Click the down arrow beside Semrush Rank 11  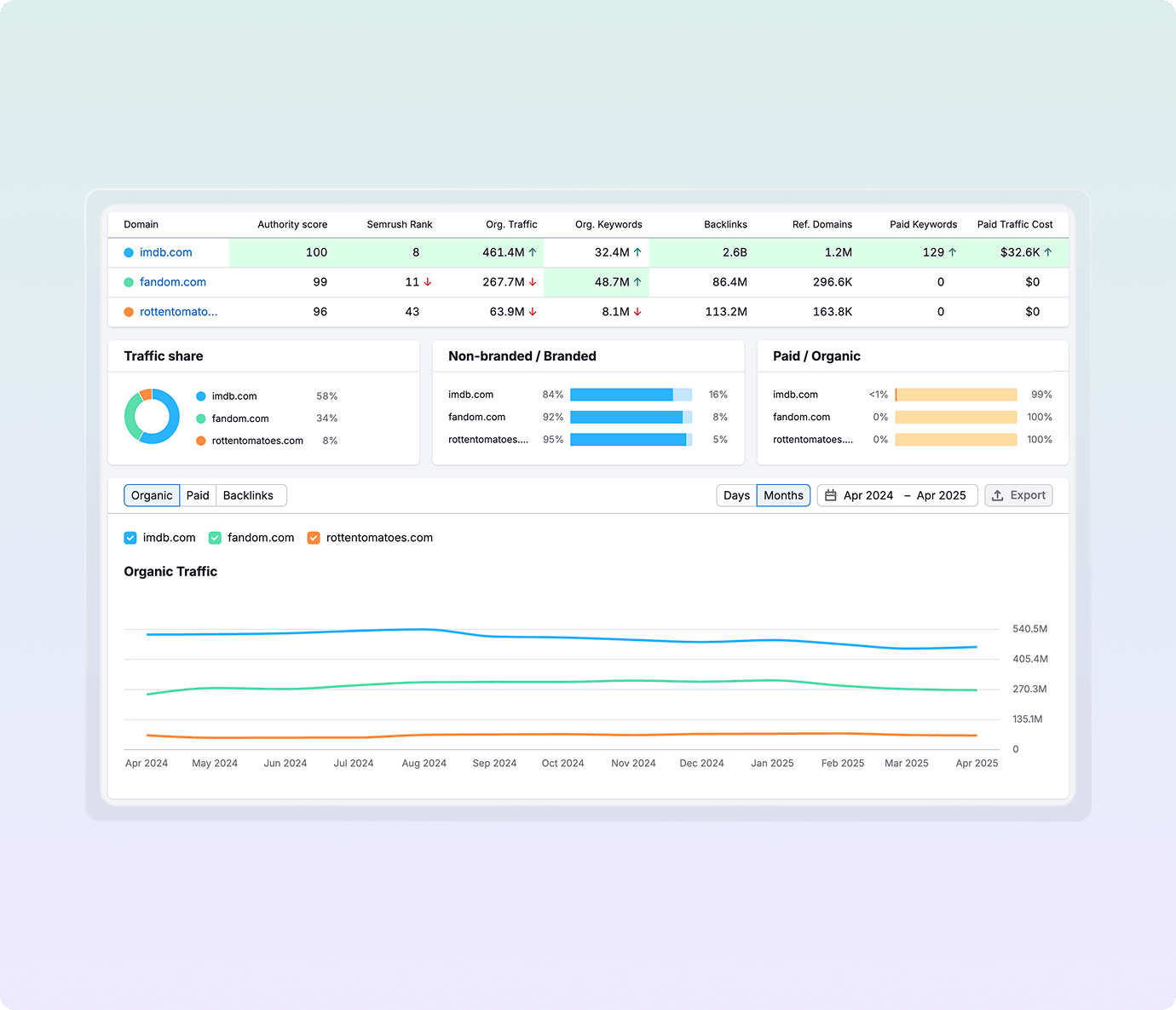pos(428,282)
